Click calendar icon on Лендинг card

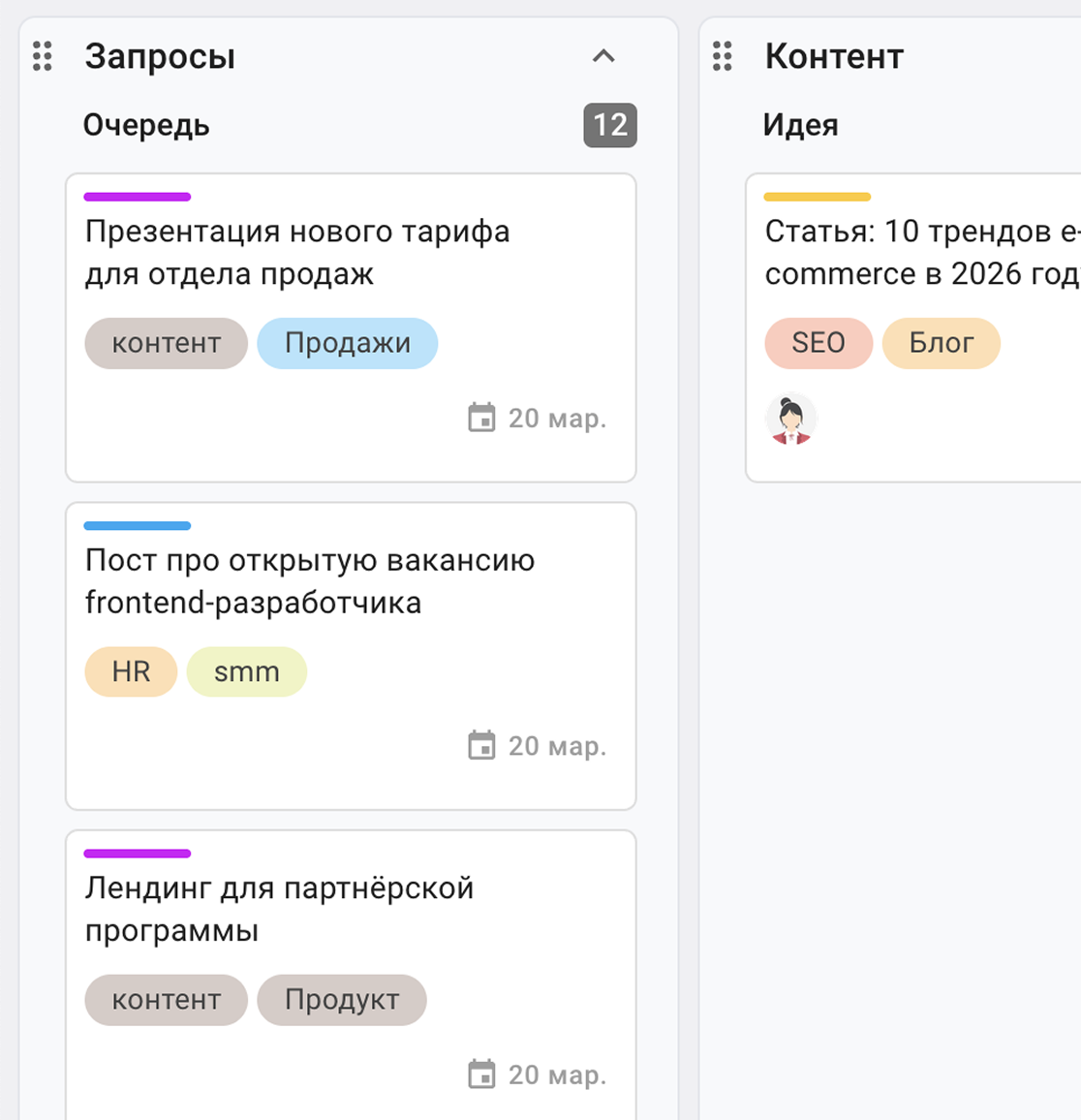[x=481, y=1074]
